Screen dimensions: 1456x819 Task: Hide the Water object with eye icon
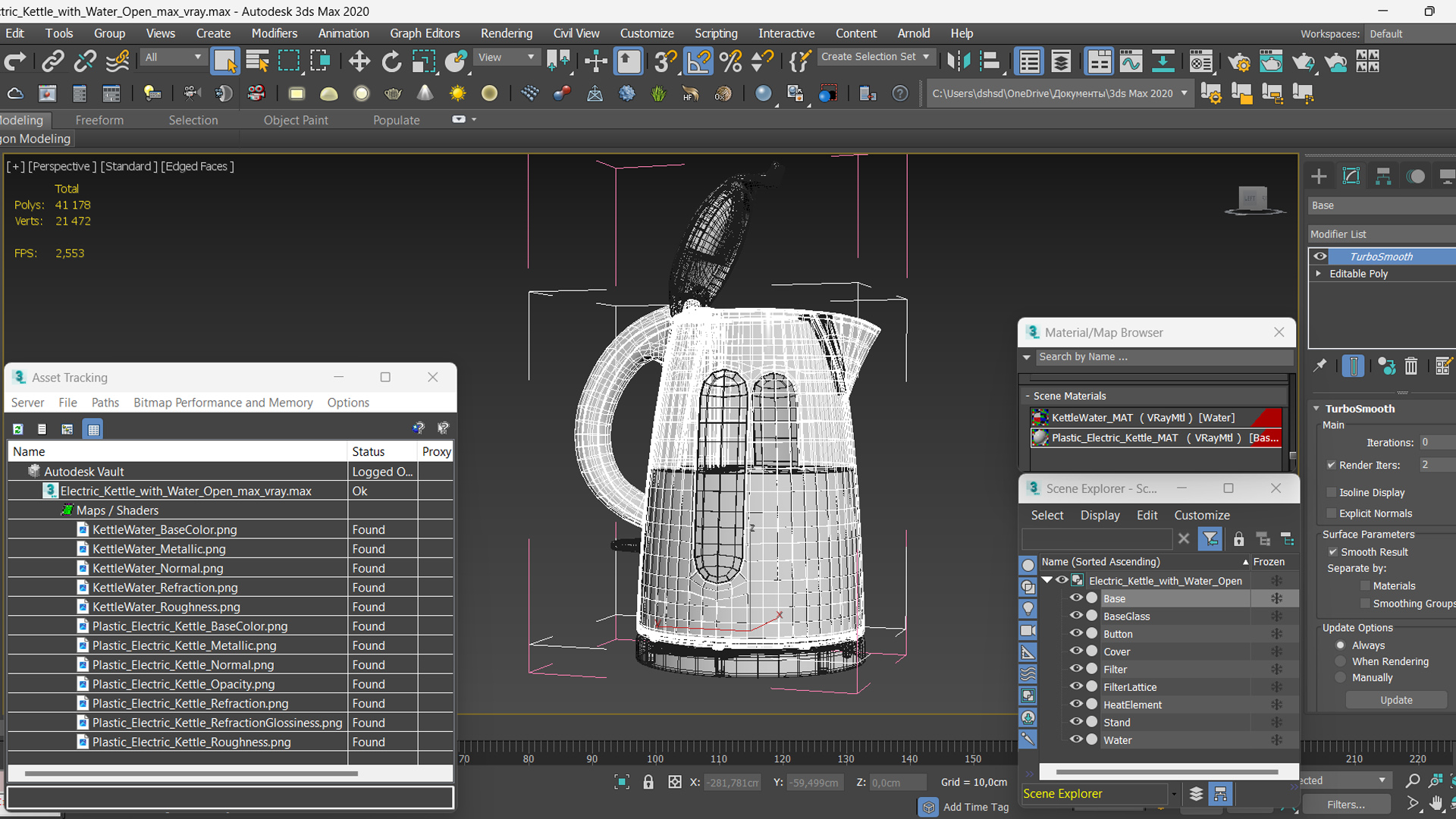[x=1075, y=739]
